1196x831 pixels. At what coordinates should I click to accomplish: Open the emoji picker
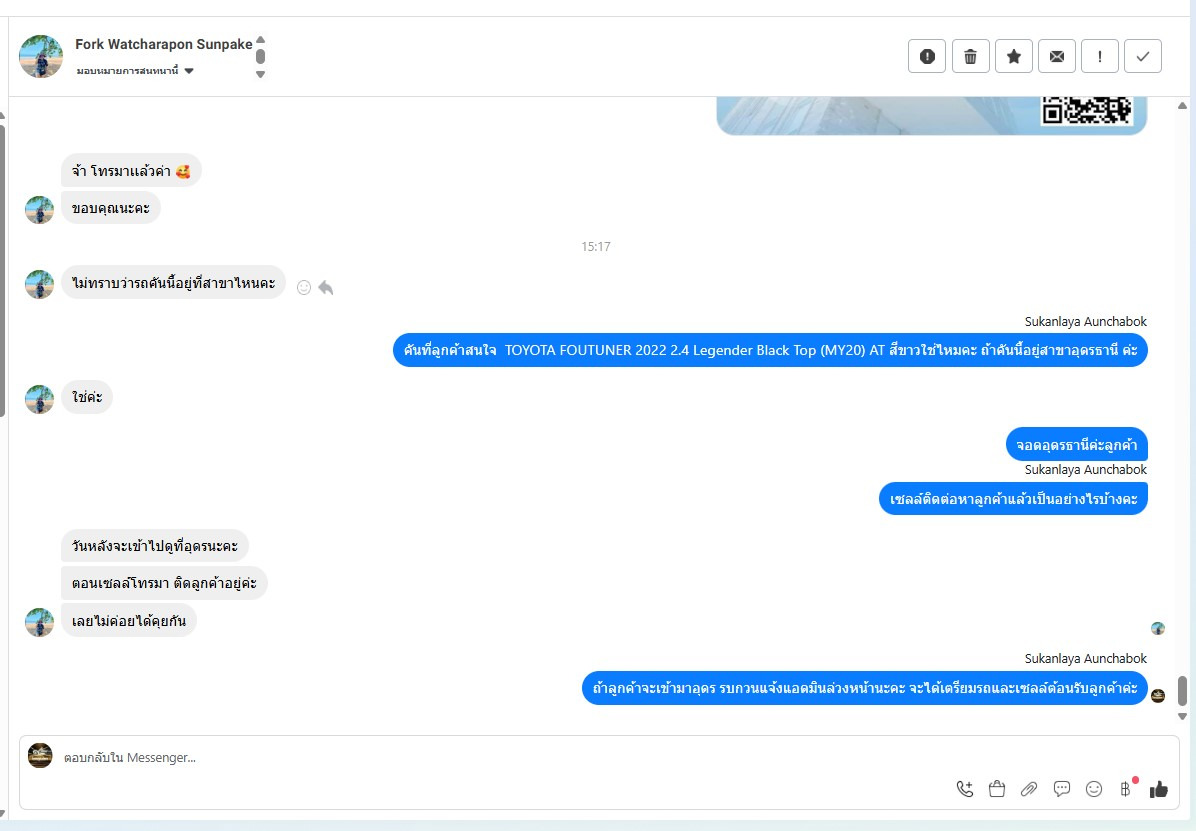click(1094, 789)
